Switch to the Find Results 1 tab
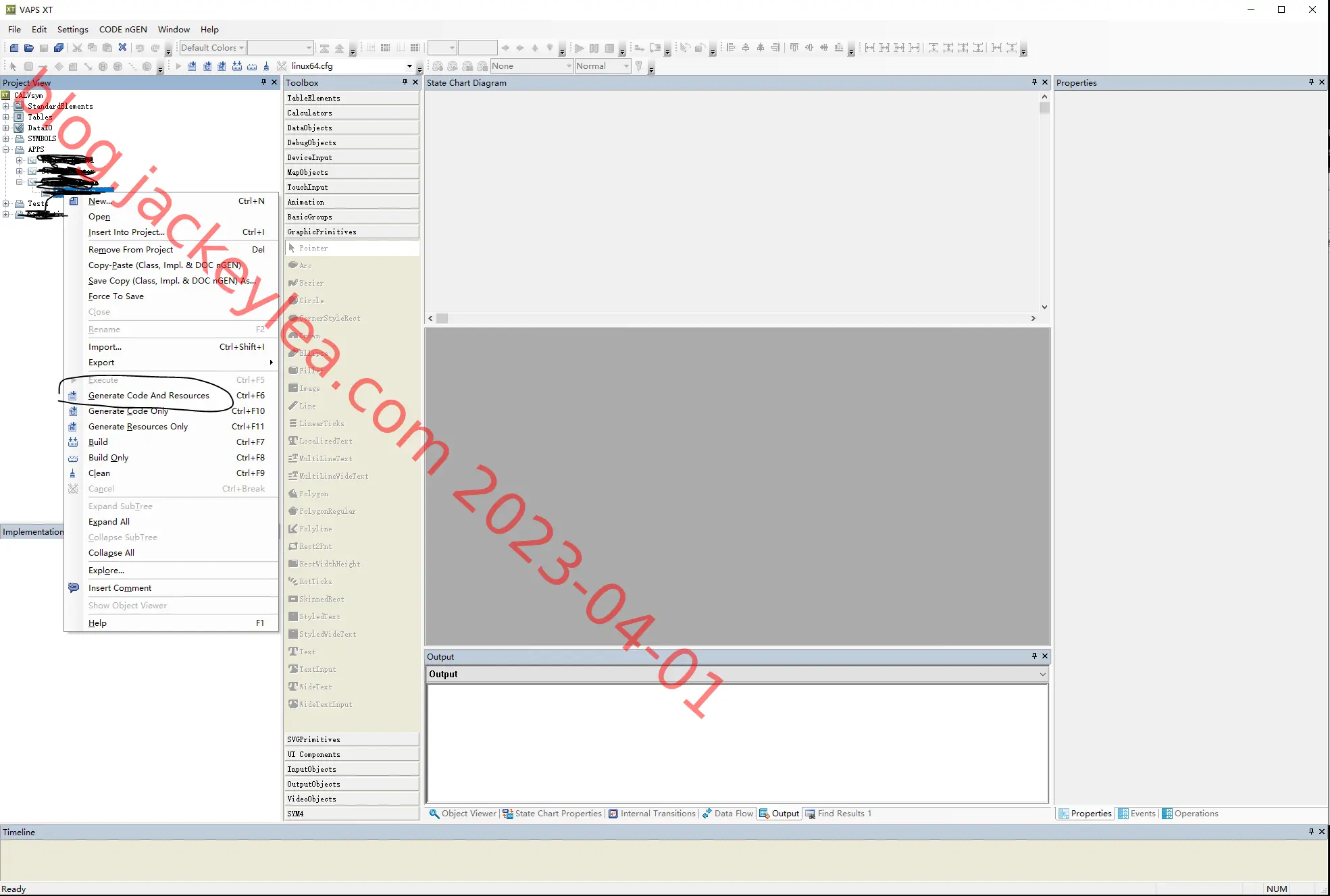This screenshot has width=1330, height=896. tap(838, 814)
